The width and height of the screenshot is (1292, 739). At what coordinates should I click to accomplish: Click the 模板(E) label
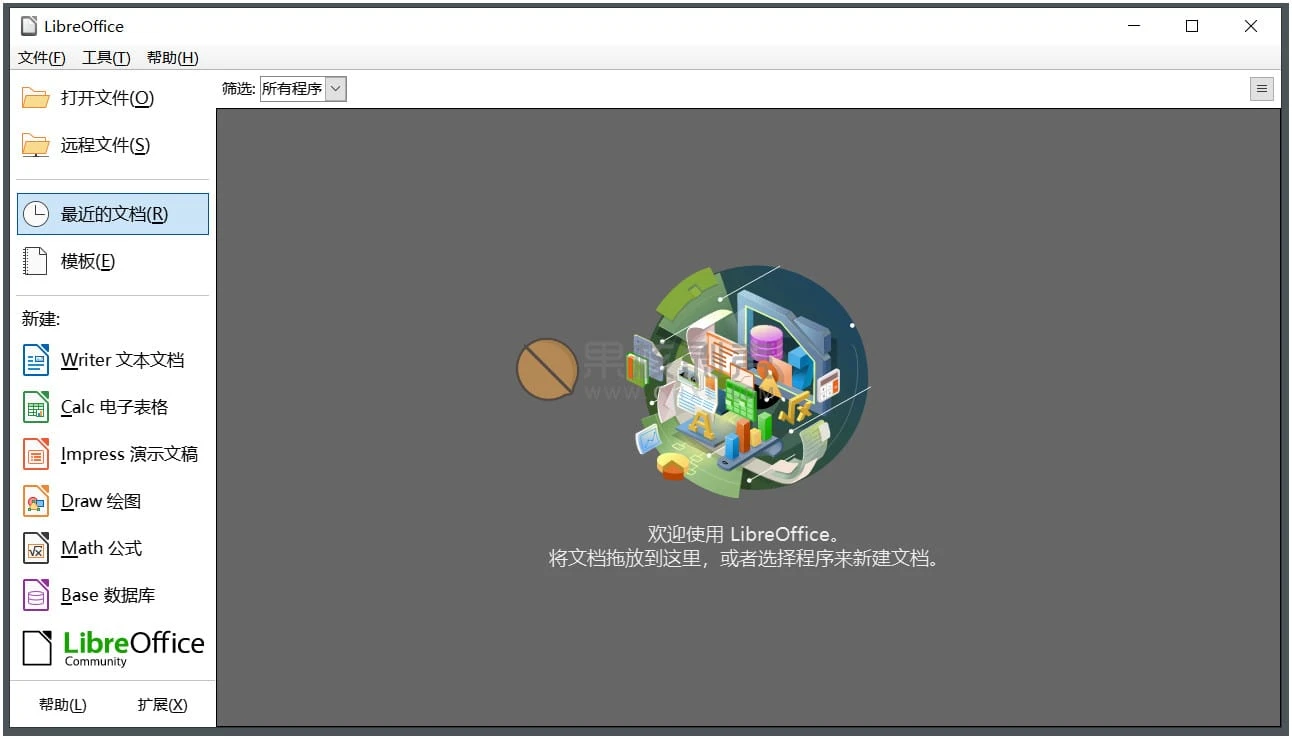coord(88,261)
